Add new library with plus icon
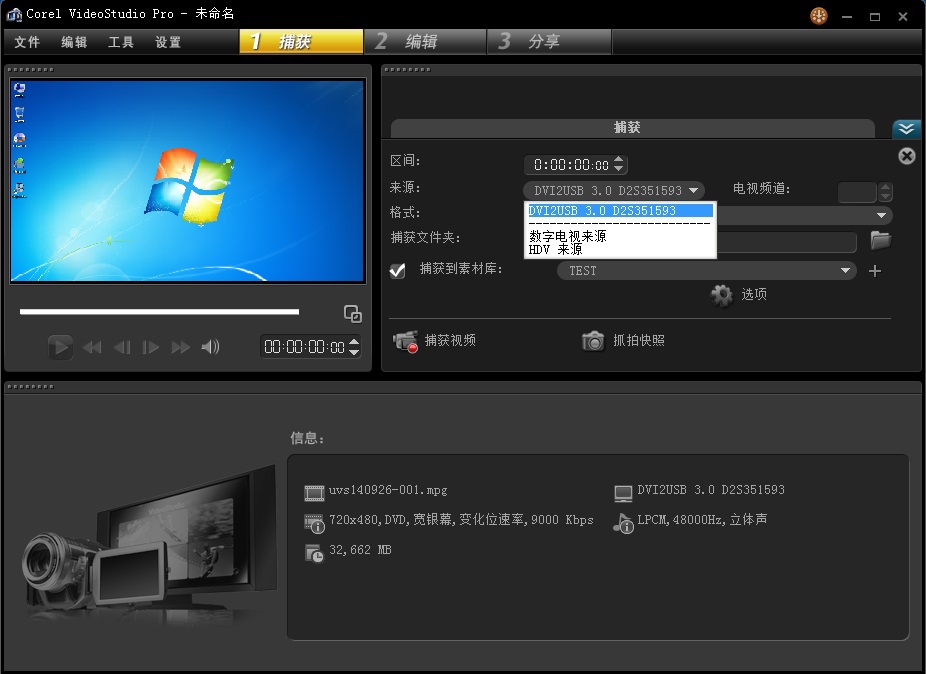The image size is (926, 674). (875, 271)
